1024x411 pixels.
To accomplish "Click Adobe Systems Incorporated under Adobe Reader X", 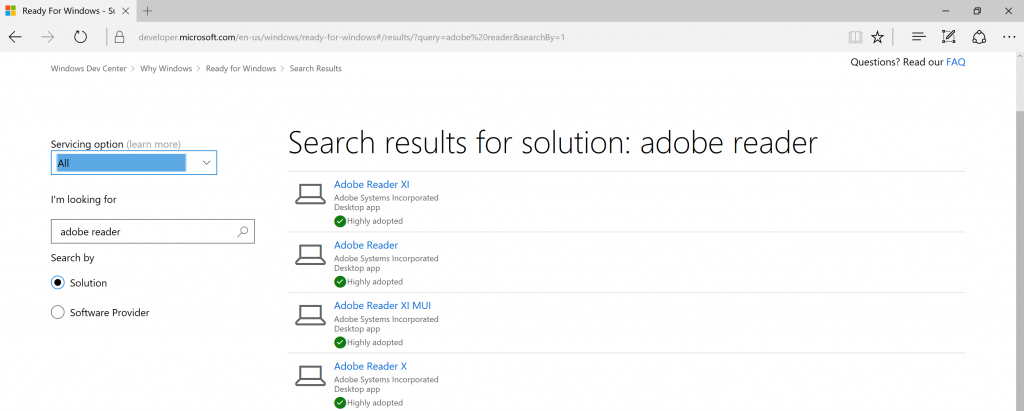I will tap(386, 380).
